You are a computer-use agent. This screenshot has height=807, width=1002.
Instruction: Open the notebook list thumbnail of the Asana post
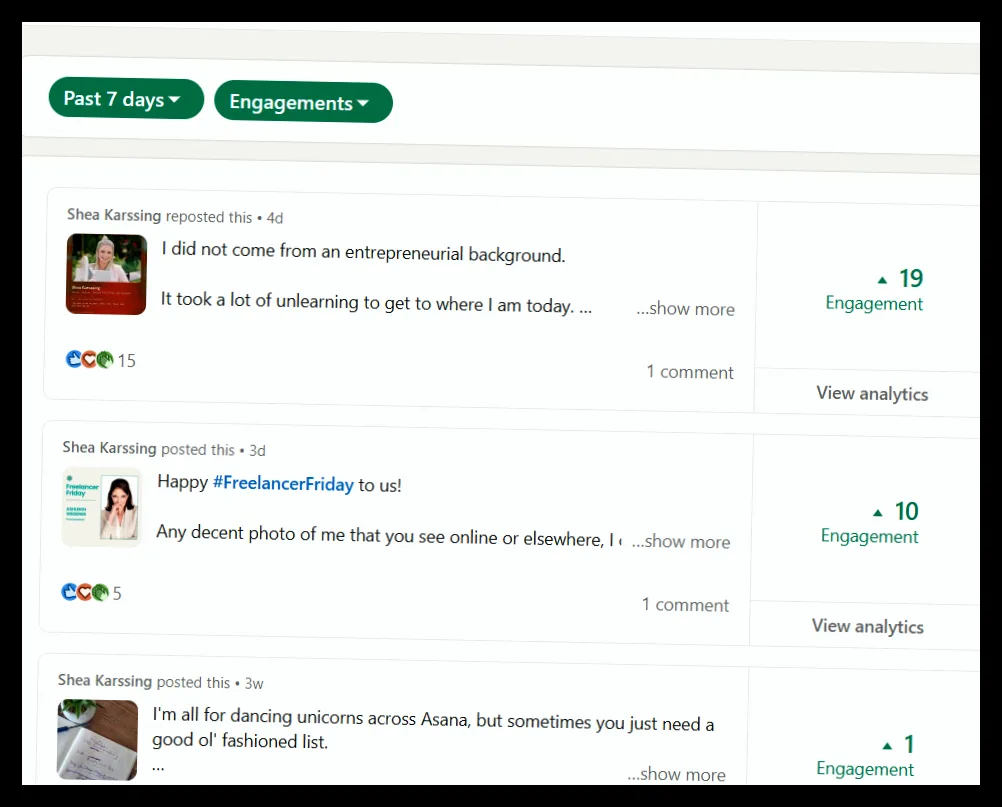point(97,740)
